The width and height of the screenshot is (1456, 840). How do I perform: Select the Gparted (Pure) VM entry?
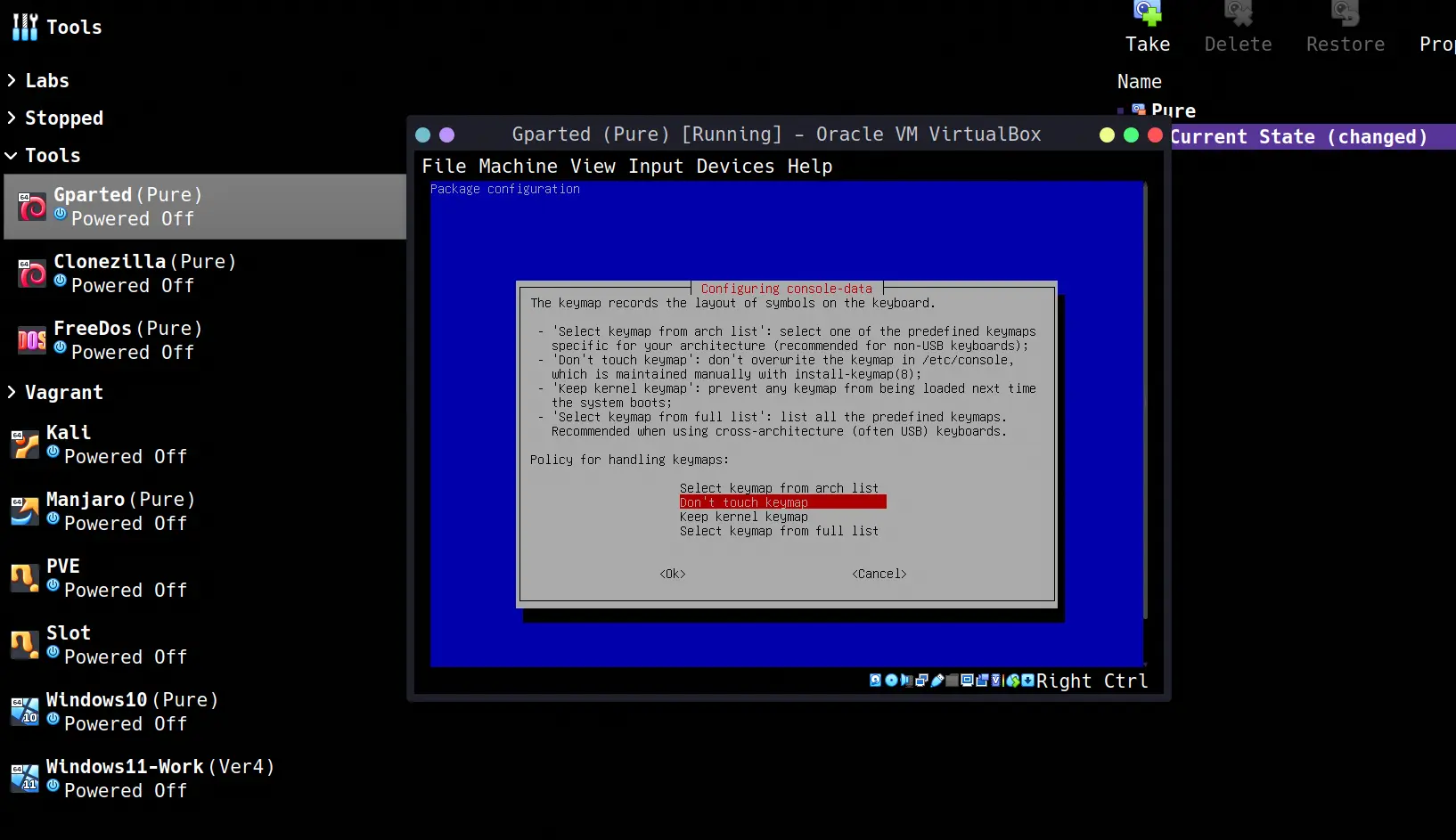point(205,207)
